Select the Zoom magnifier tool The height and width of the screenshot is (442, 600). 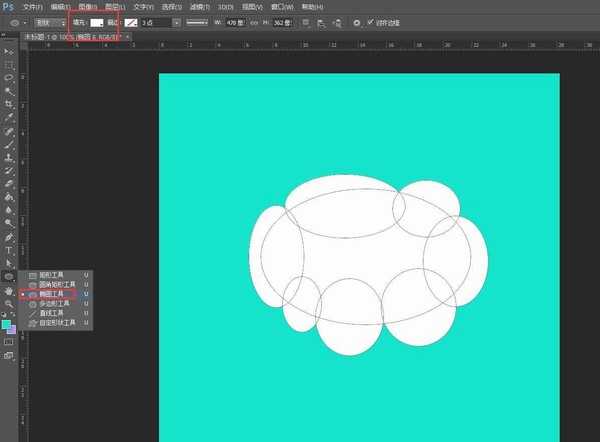pyautogui.click(x=9, y=303)
